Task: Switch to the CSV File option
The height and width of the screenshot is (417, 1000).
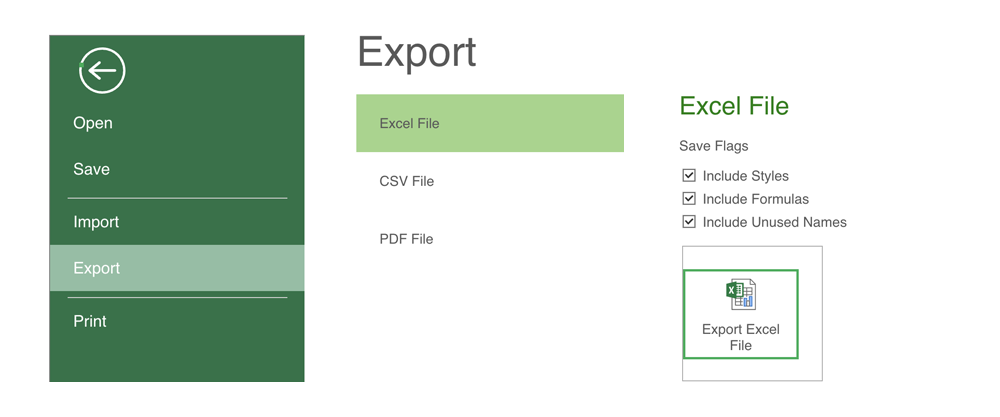Action: coord(407,181)
